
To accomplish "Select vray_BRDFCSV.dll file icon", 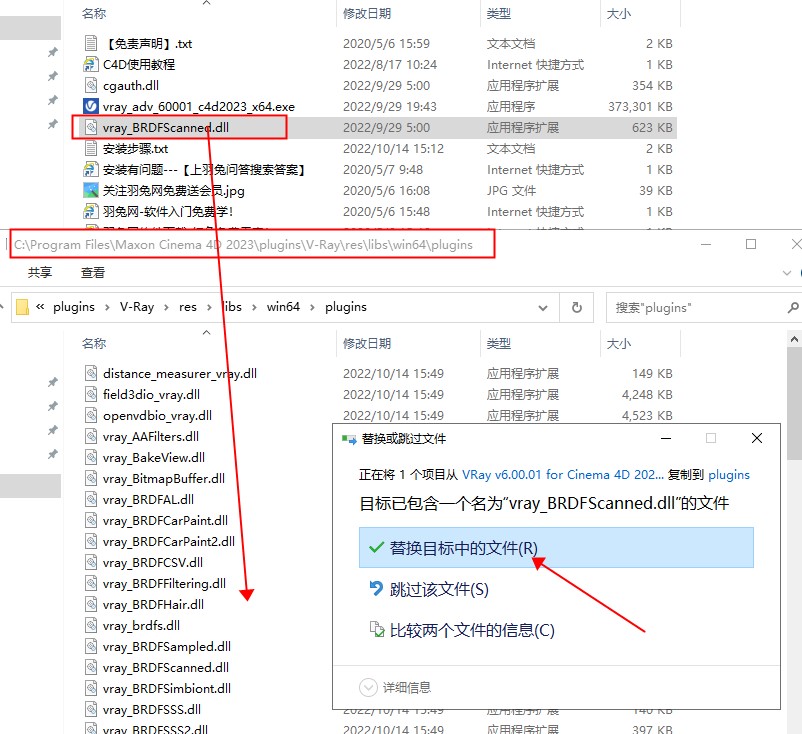I will point(91,562).
